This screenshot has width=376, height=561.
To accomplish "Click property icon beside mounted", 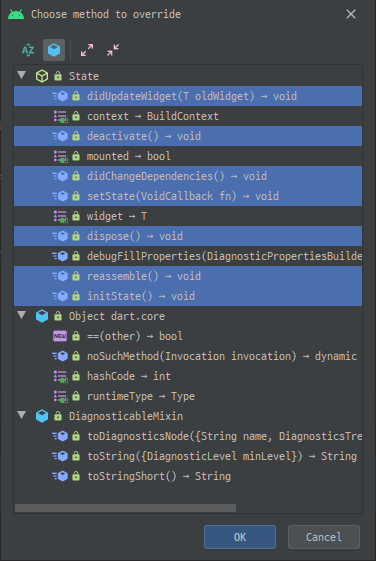I will [60, 156].
